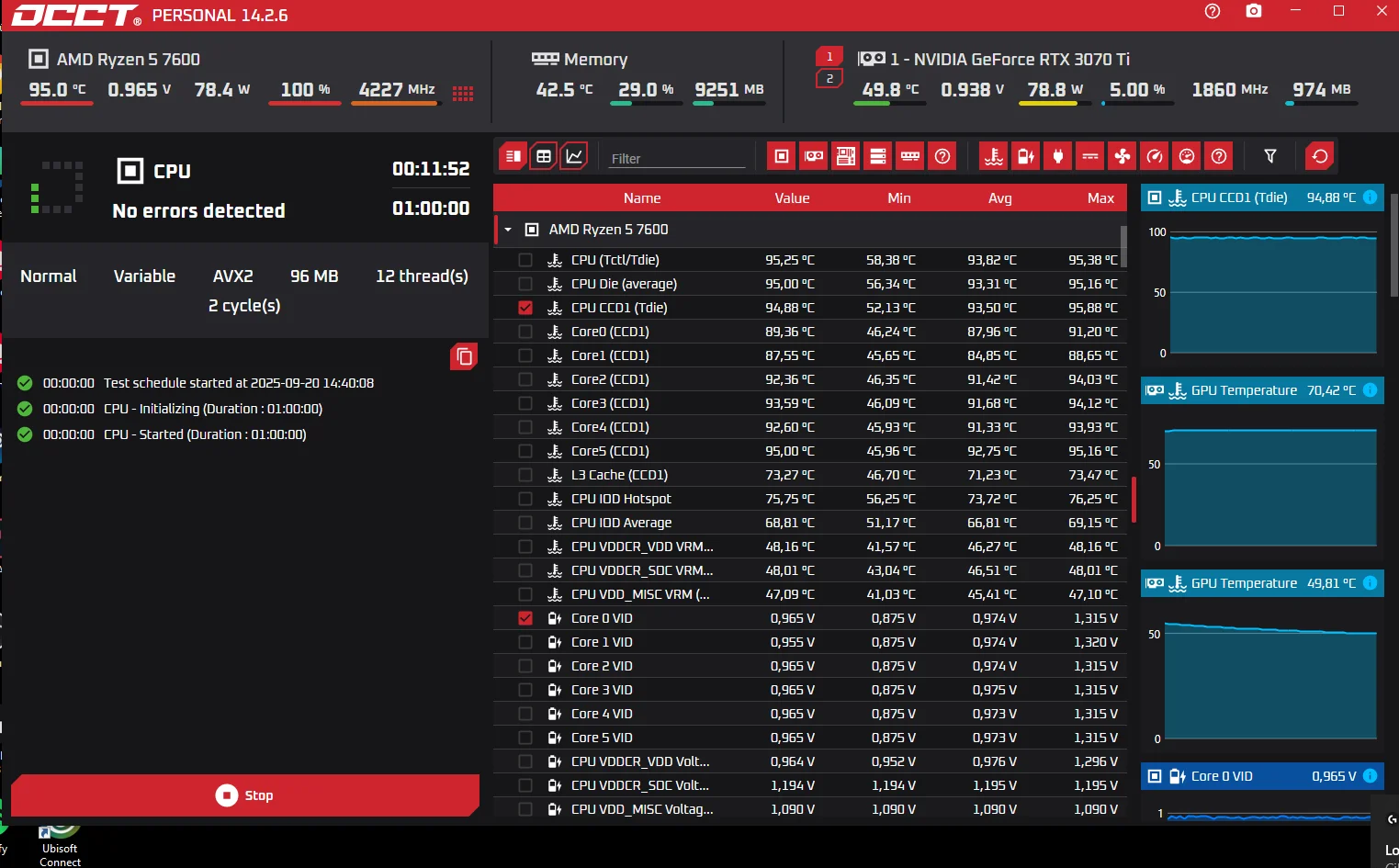Open info for the CPU CCD1 (Tdie) graph

coord(1370,197)
